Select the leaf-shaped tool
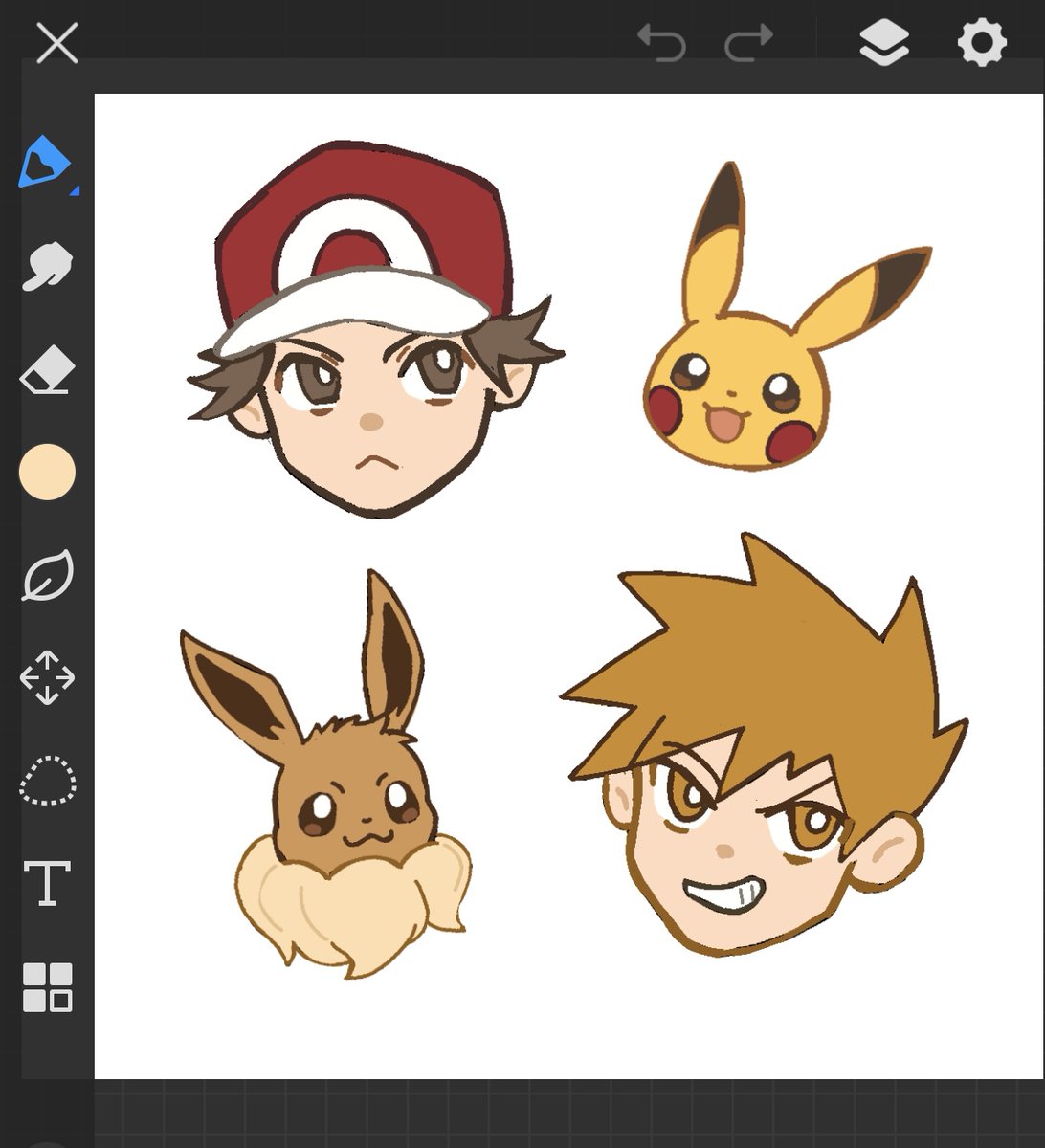The image size is (1045, 1148). point(47,575)
